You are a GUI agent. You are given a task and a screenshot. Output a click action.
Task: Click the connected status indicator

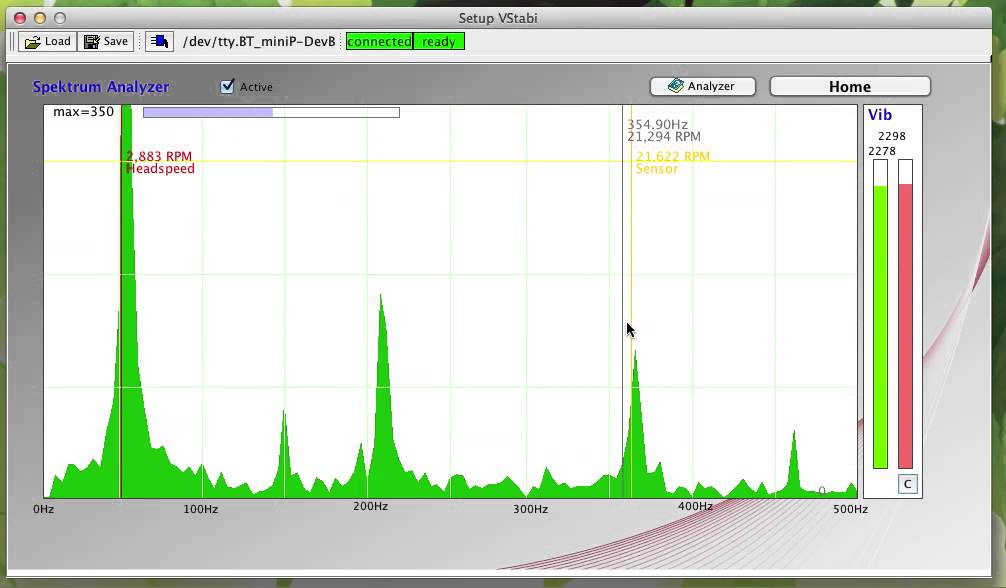point(379,42)
